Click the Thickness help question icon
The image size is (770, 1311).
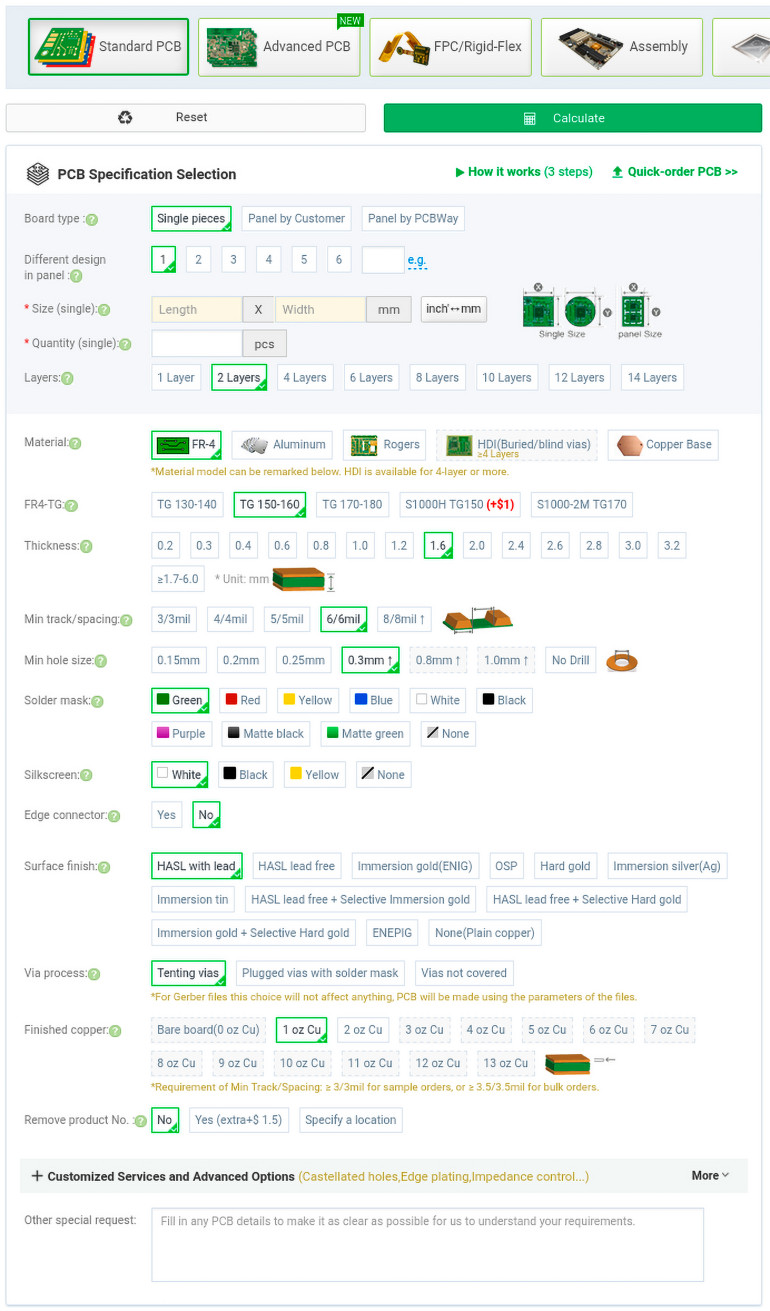tap(86, 547)
